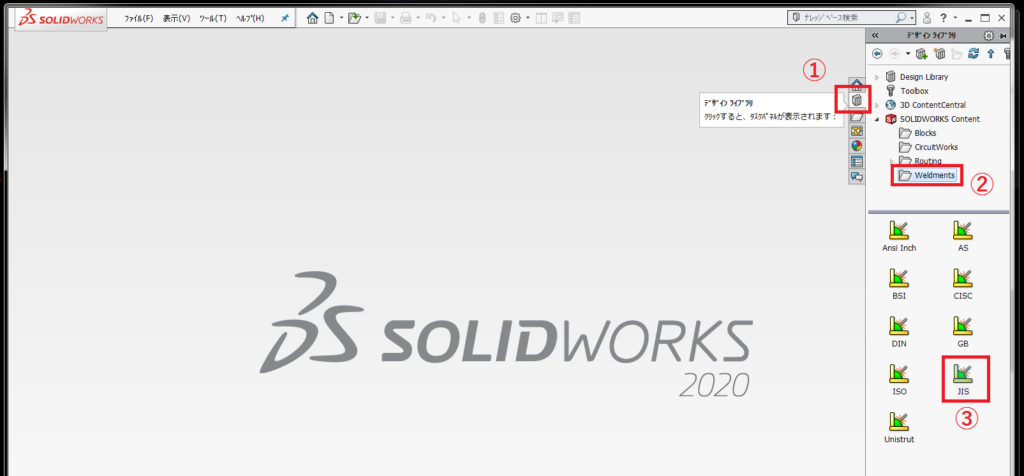Screen dimensions: 1024x476
Task: Expand the Design Library tree node
Action: coord(876,77)
